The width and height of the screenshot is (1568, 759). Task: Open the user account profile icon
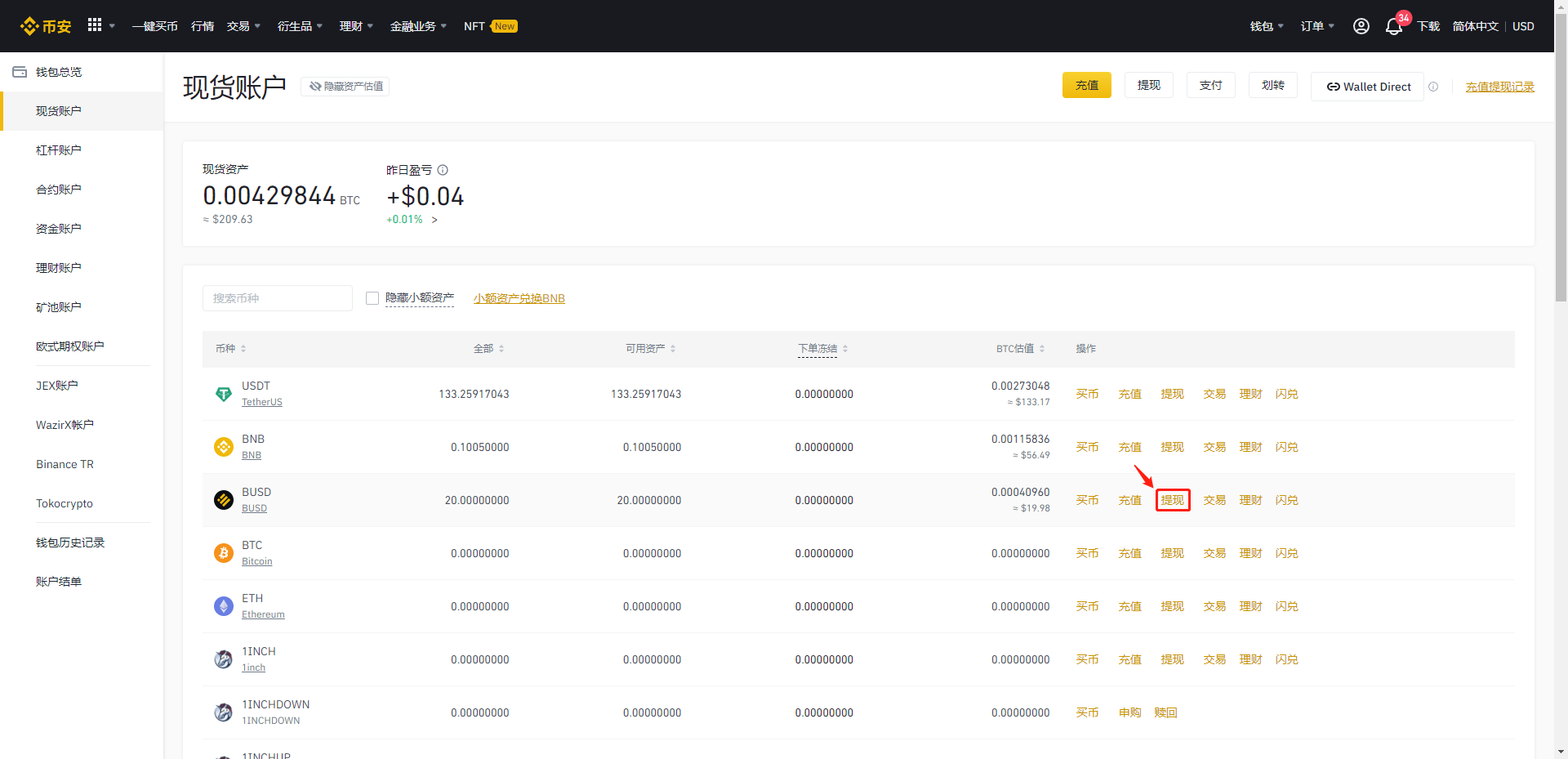click(x=1361, y=26)
